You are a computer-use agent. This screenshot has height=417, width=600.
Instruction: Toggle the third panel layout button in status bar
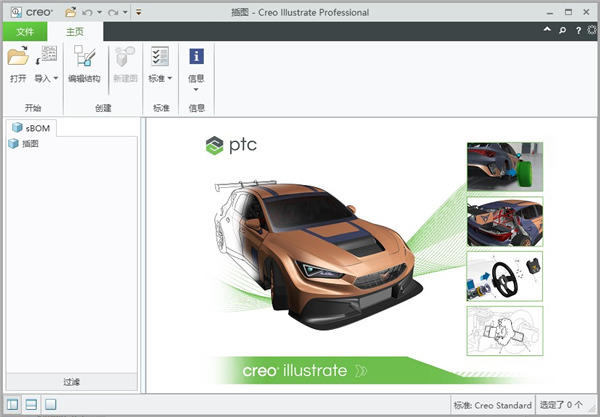click(50, 404)
